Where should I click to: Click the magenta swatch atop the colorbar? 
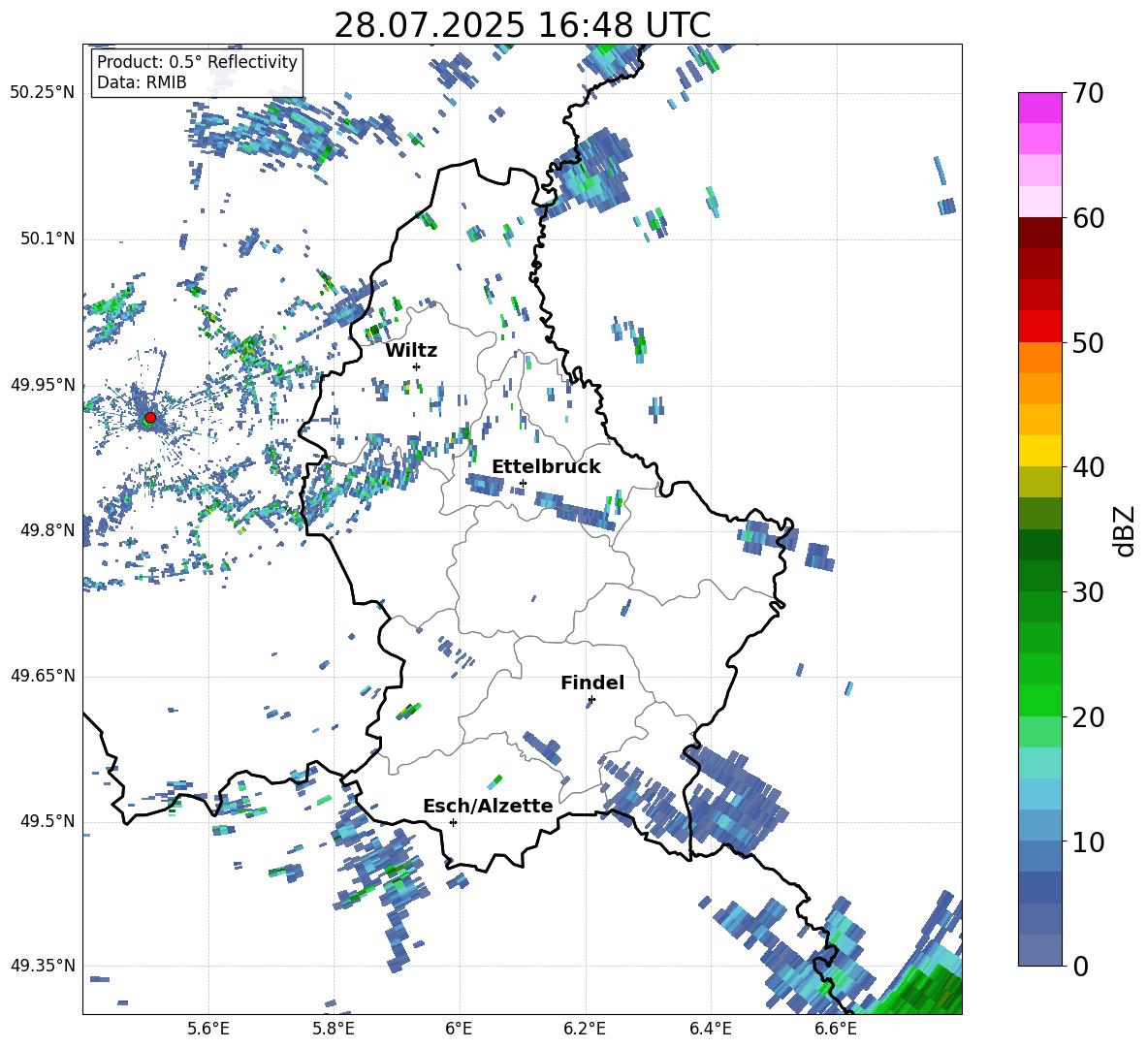tap(1039, 108)
